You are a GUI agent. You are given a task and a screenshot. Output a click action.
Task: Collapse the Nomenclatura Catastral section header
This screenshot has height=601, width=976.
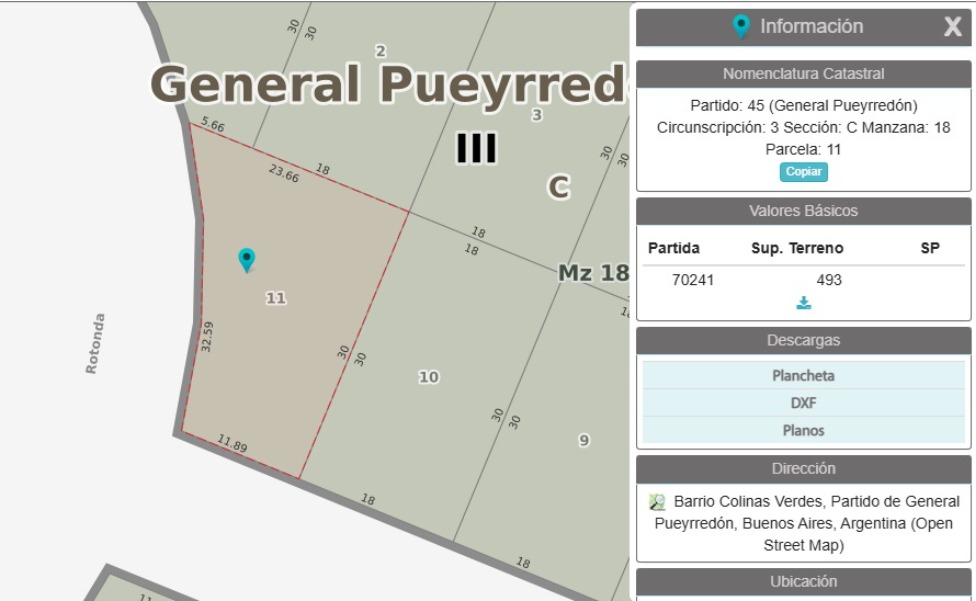[803, 74]
